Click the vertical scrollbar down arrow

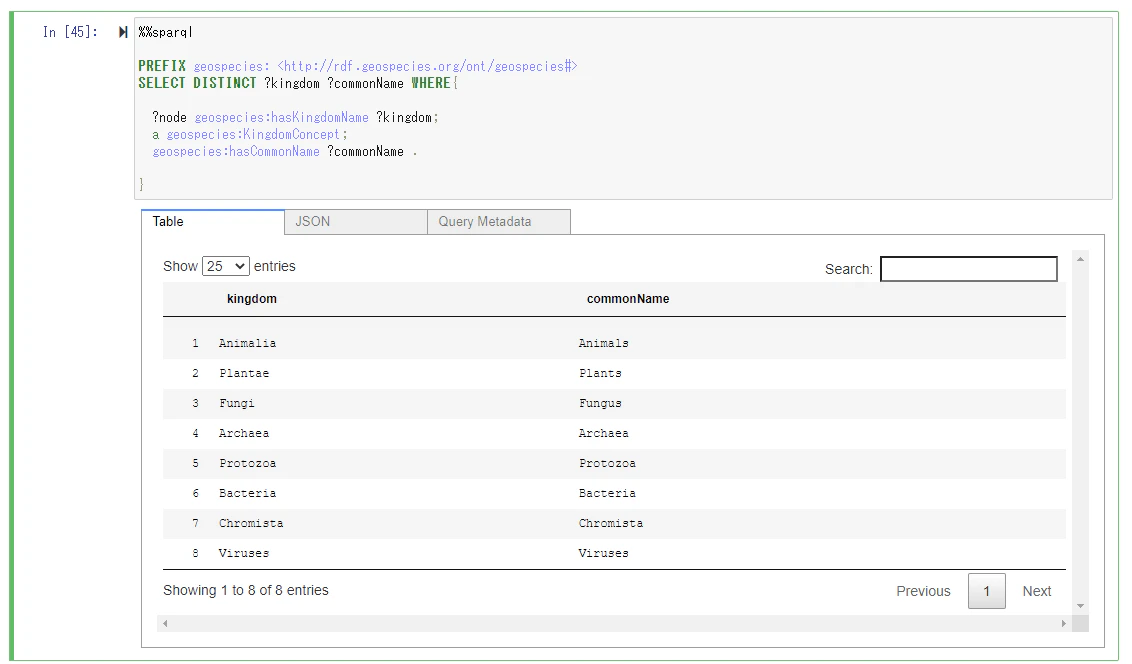coord(1080,606)
